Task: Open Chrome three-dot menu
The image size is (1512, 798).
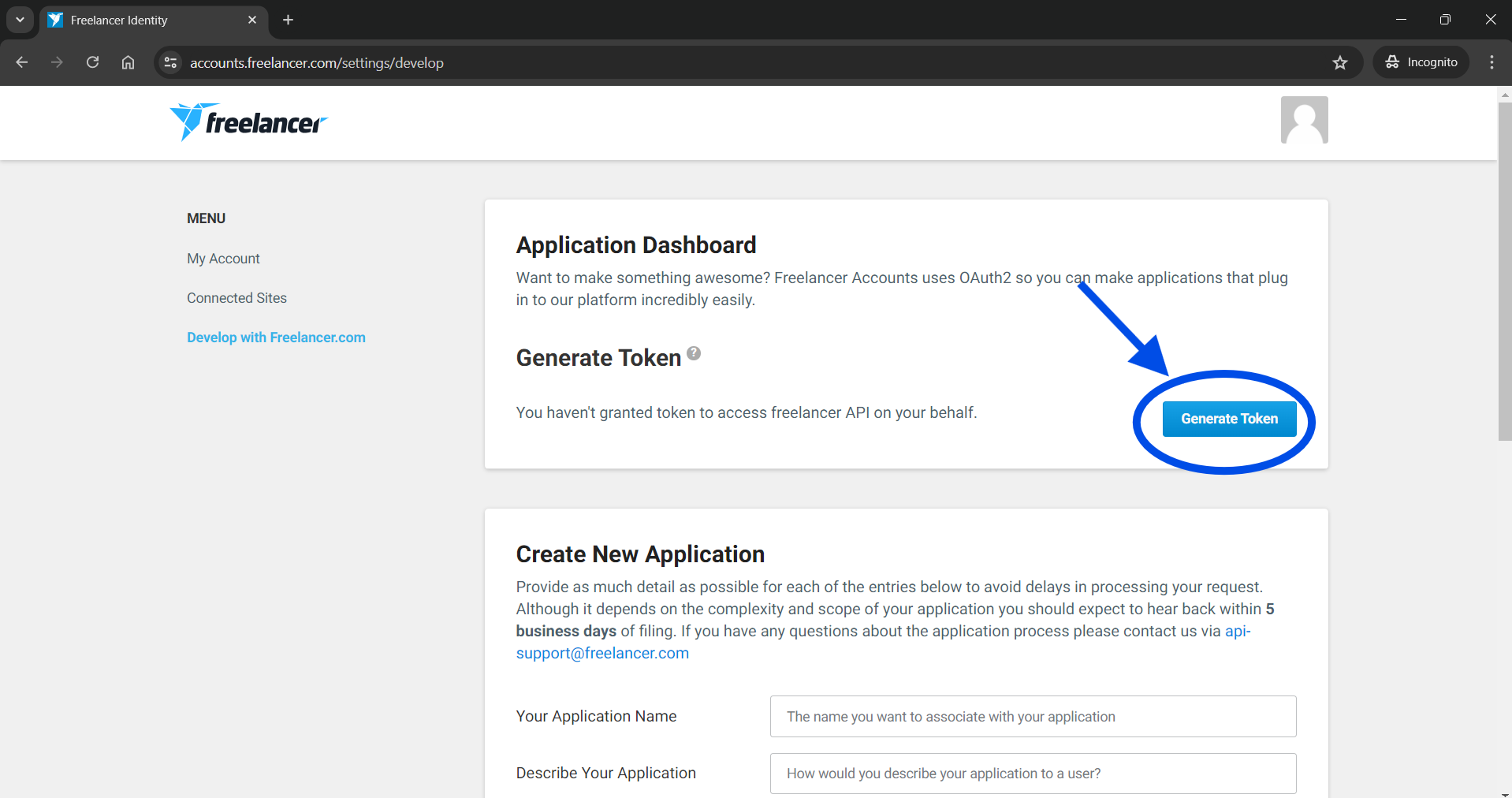Action: click(x=1492, y=62)
